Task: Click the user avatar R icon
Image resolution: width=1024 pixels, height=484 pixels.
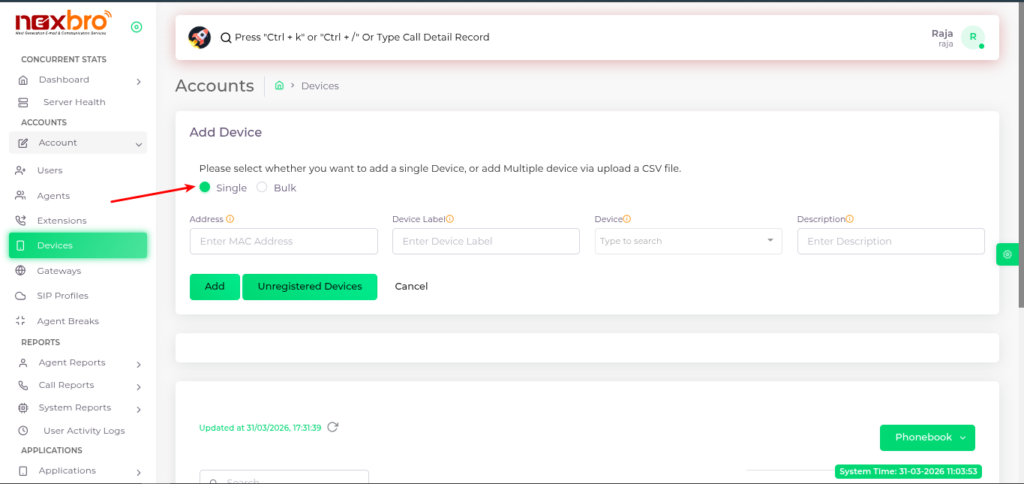Action: [x=972, y=38]
